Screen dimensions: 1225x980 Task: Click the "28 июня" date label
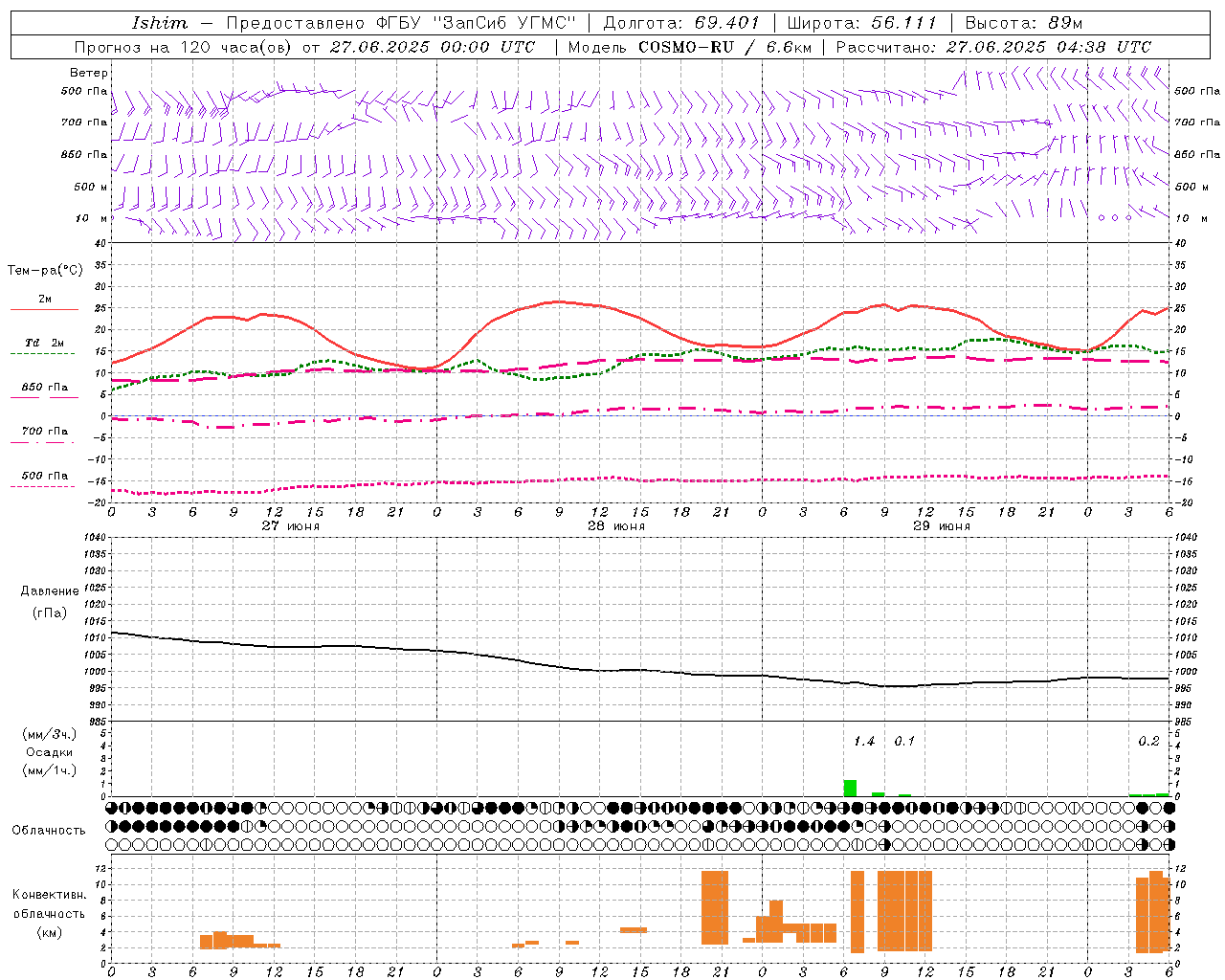click(616, 526)
